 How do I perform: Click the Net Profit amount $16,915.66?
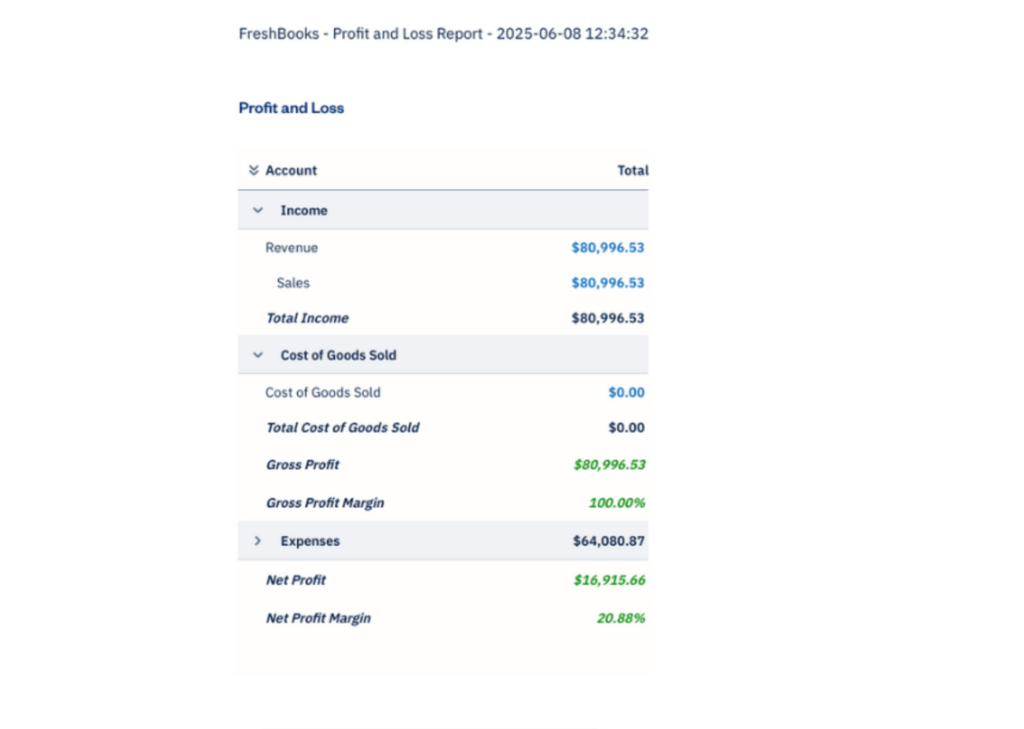coord(608,580)
